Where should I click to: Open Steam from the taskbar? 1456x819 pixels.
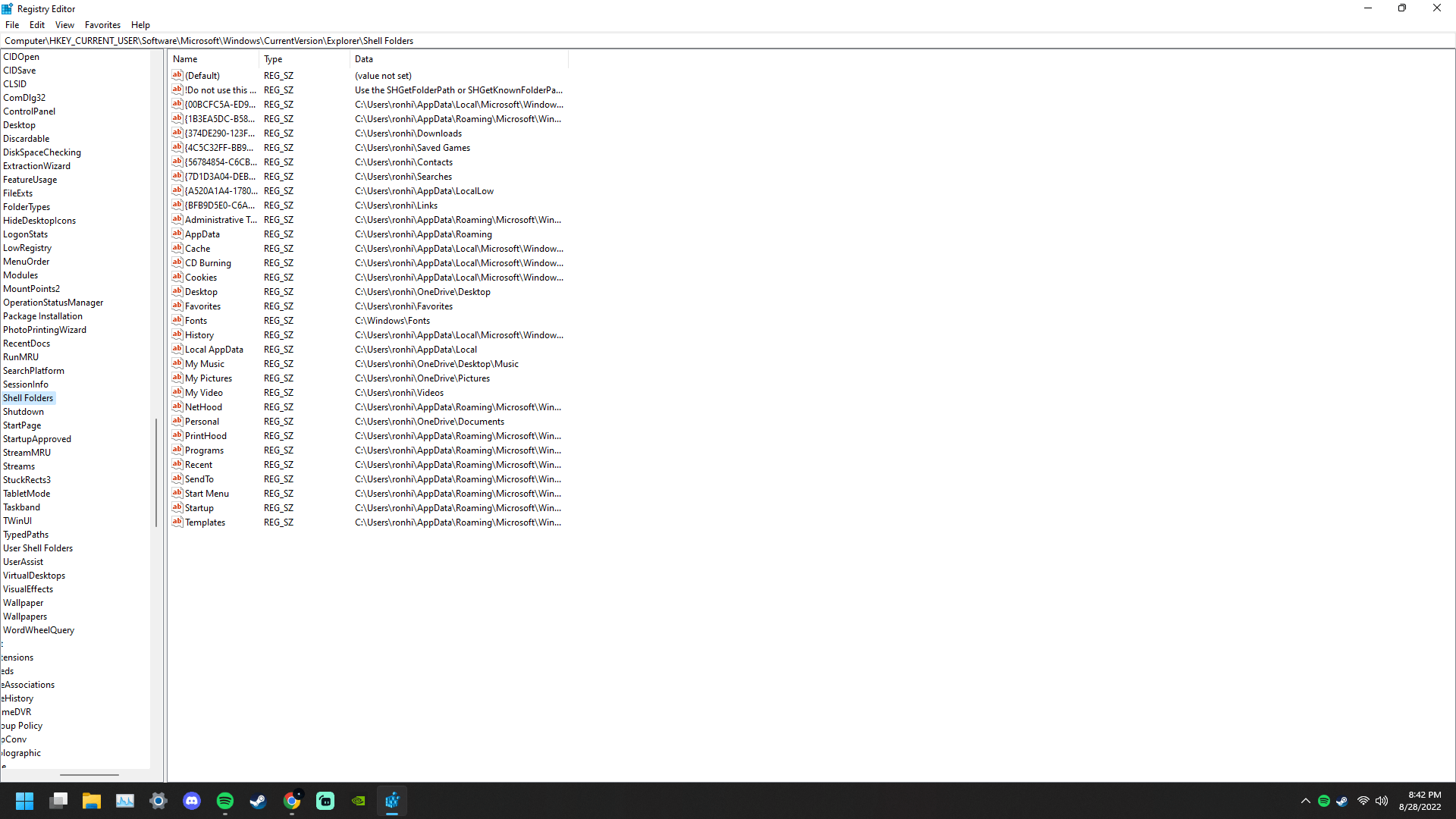click(x=259, y=801)
